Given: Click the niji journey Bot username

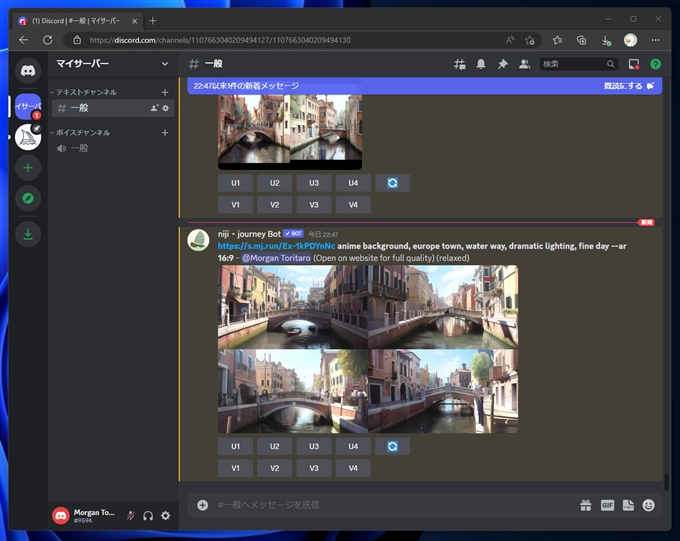Looking at the screenshot, I should [249, 234].
